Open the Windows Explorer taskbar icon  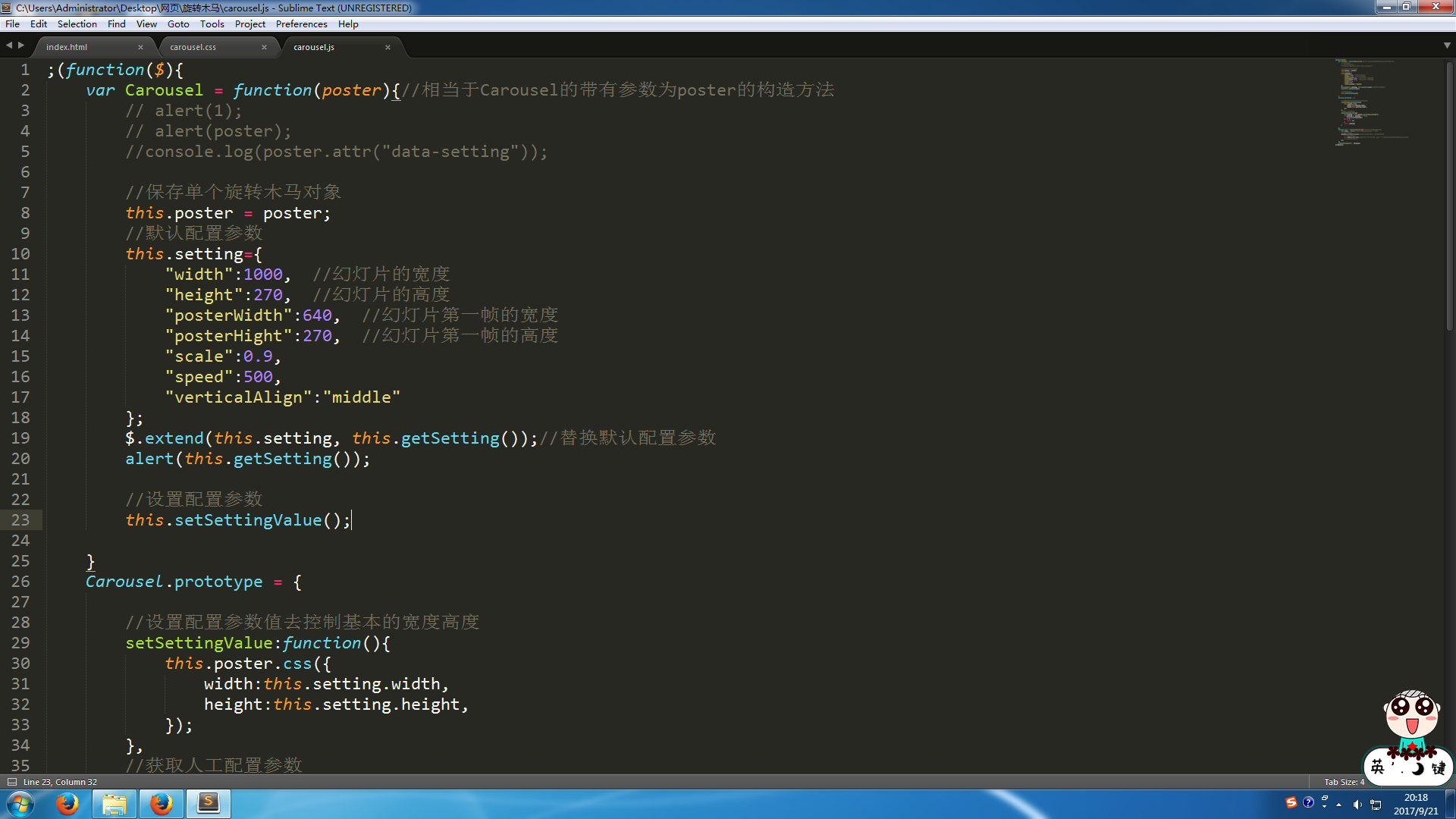(x=115, y=804)
